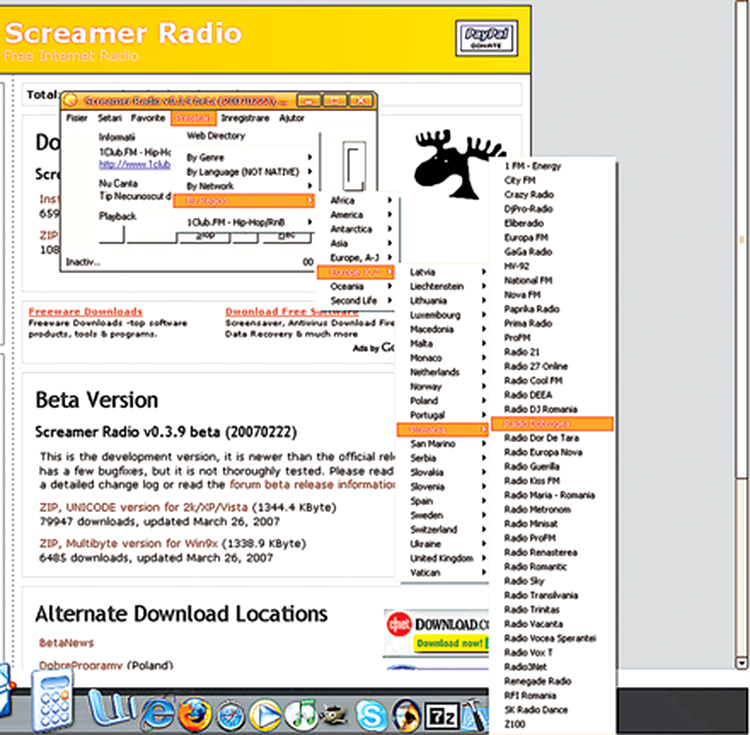The image size is (750, 735).
Task: Expand the Europe, A-J submenu
Action: point(356,258)
